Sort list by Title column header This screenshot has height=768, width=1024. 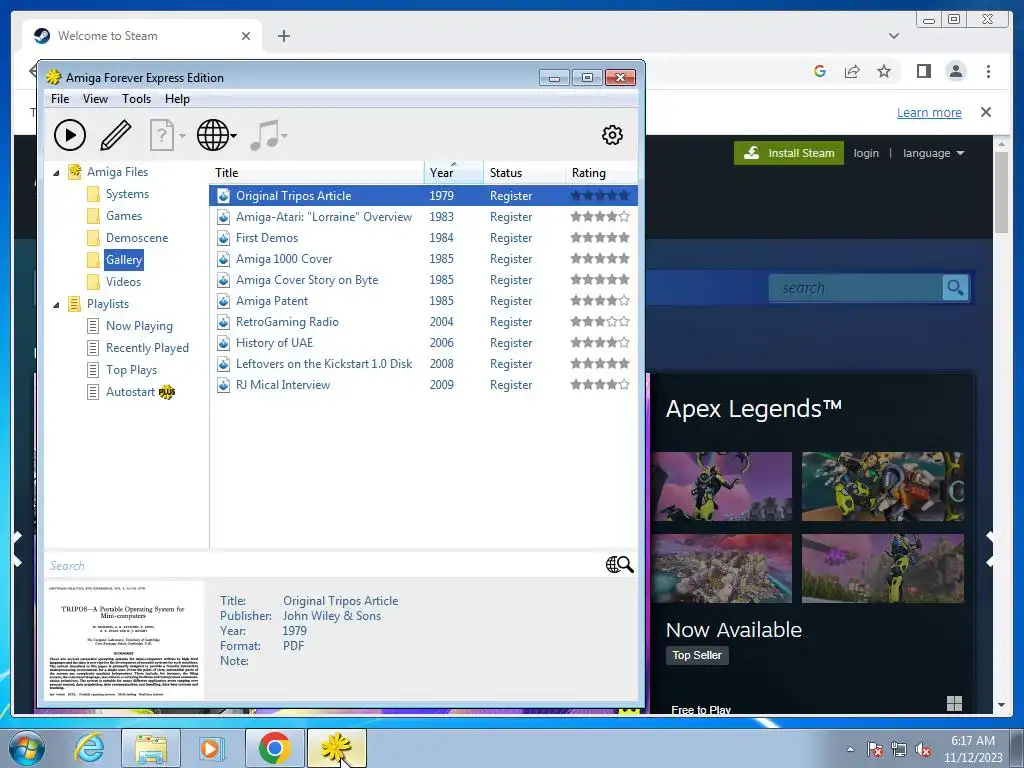coord(317,173)
